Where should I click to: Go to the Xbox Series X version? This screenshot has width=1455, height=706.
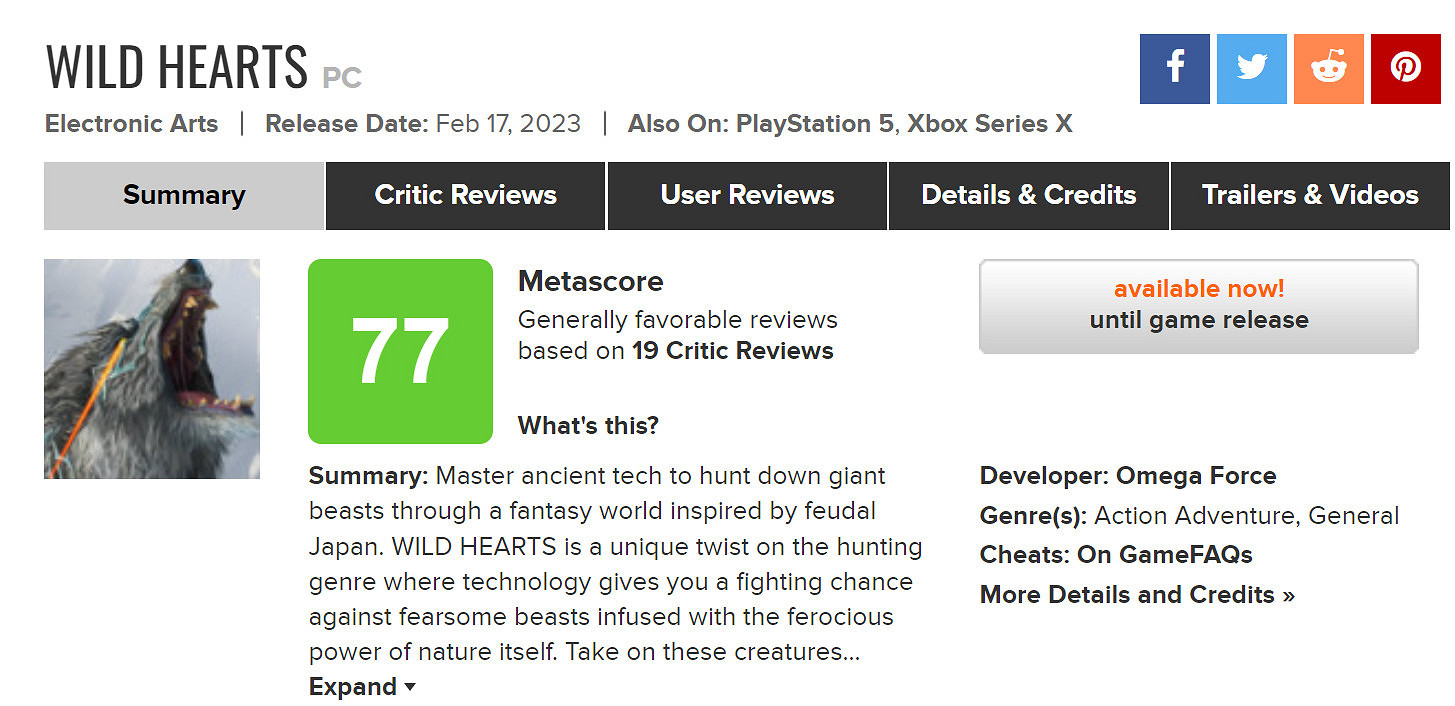(x=989, y=124)
